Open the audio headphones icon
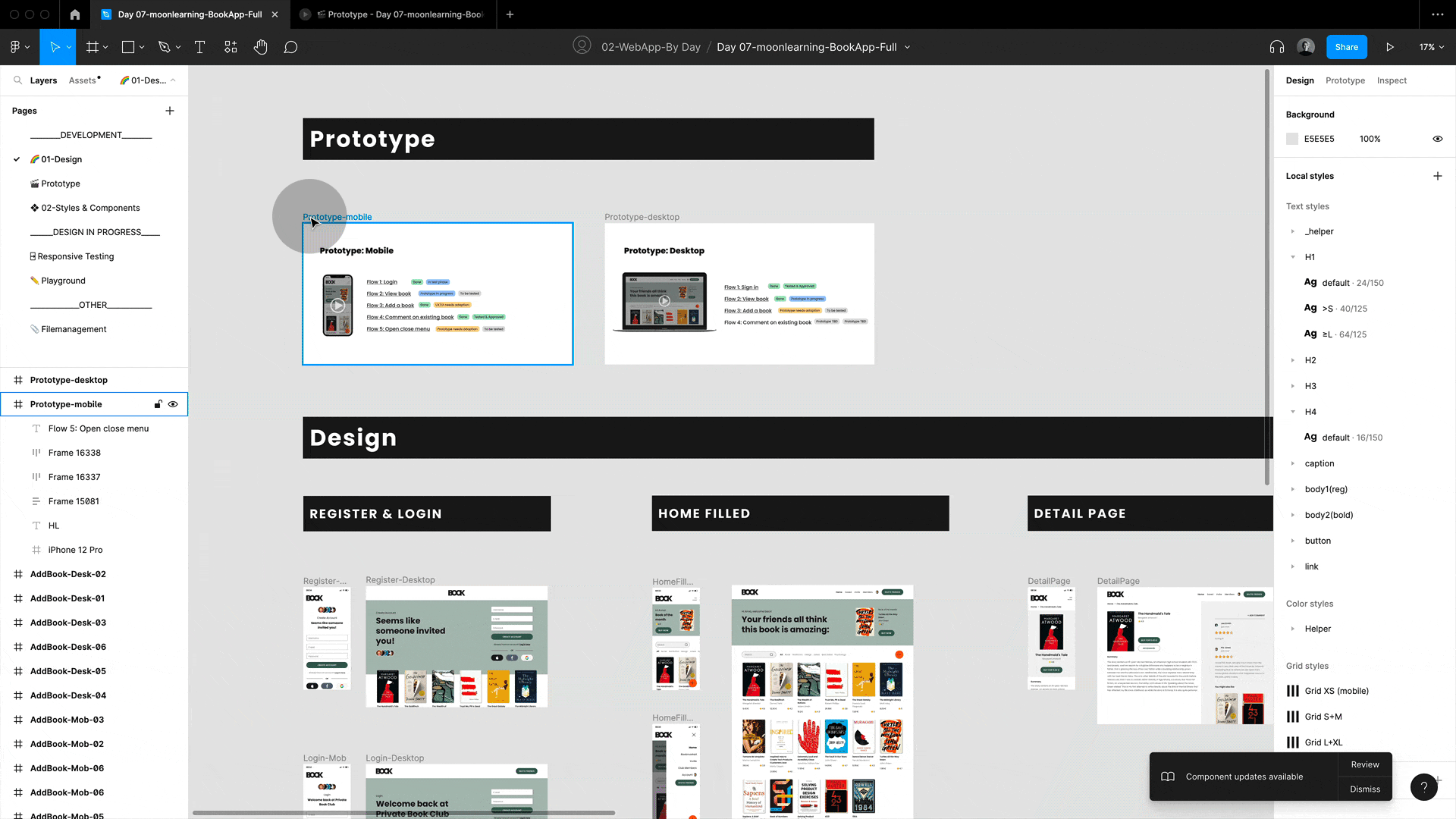1456x819 pixels. pos(1277,47)
